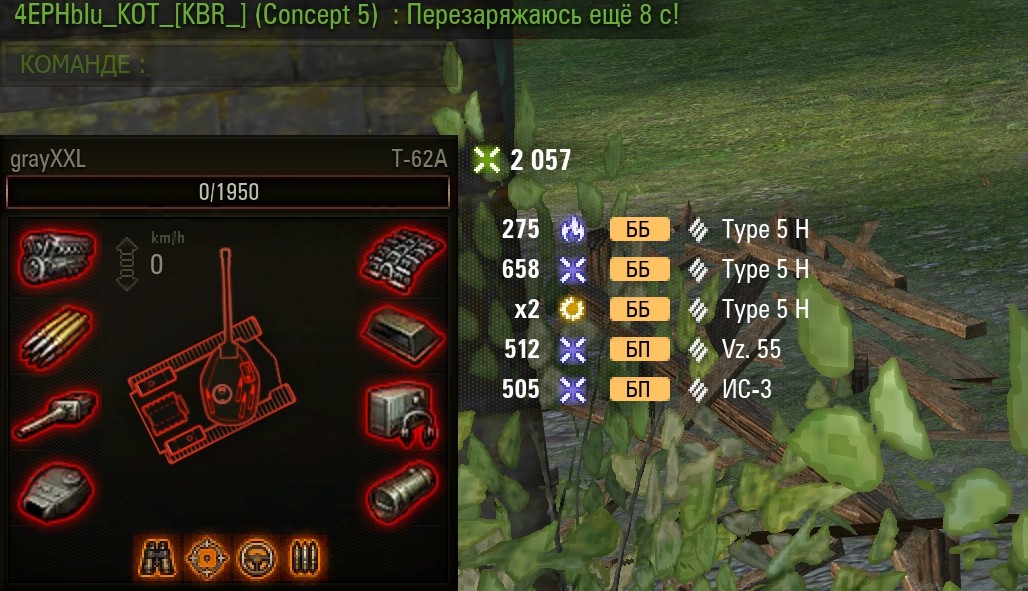
Task: Select the ammo rack module icon
Action: coord(56,337)
